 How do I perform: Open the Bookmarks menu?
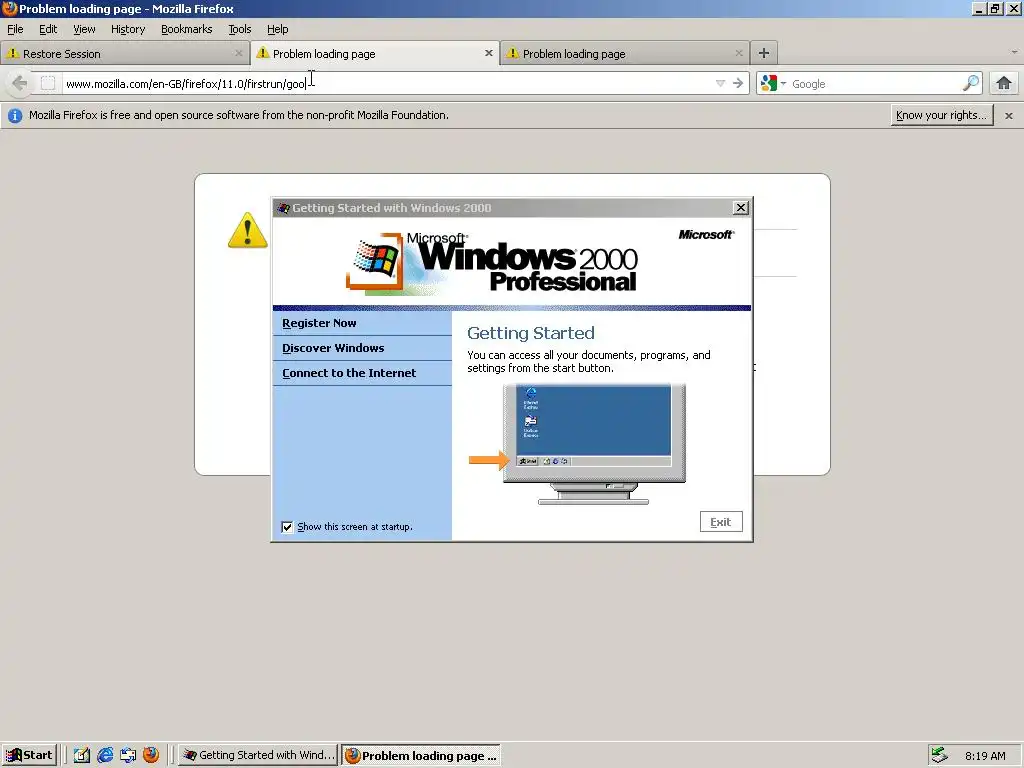pyautogui.click(x=187, y=29)
